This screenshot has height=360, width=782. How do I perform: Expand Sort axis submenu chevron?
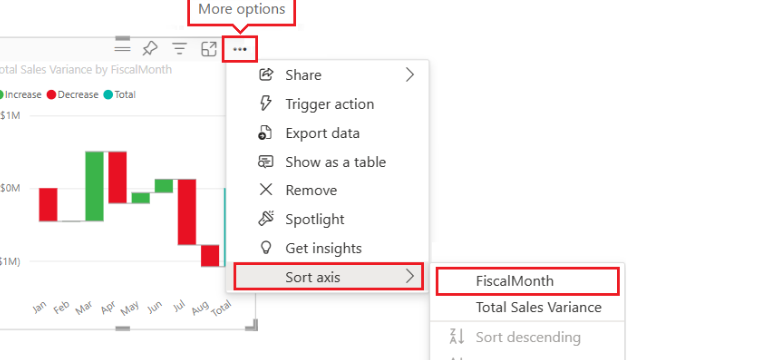(x=409, y=276)
